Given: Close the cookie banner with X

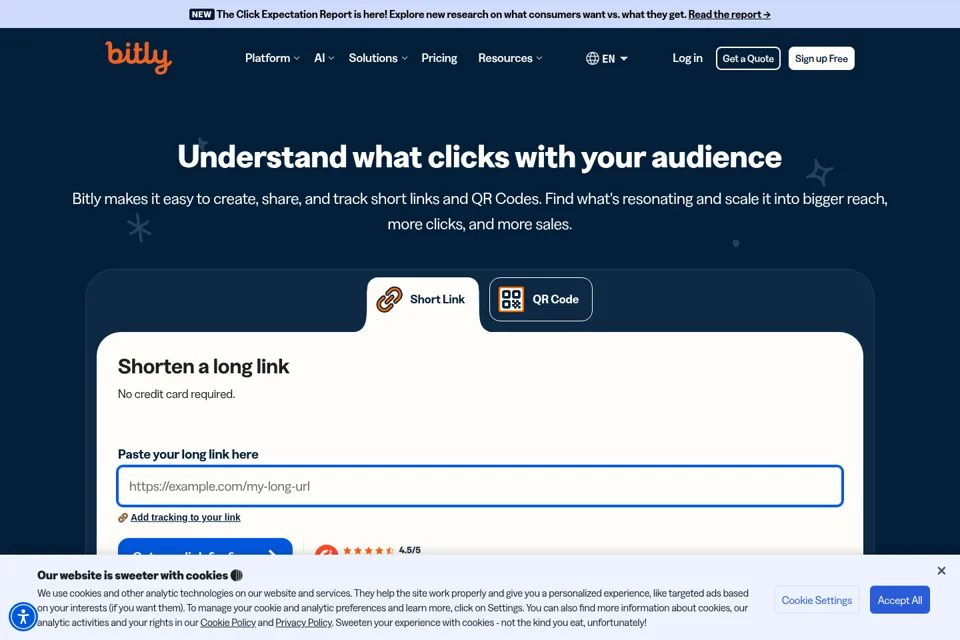Looking at the screenshot, I should (x=941, y=571).
